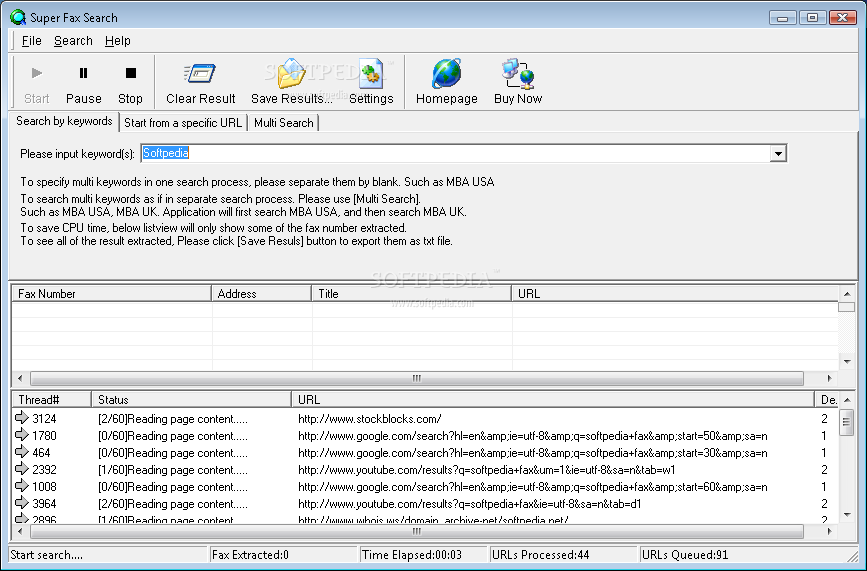Click the De. column header
The image size is (867, 571).
tap(827, 400)
